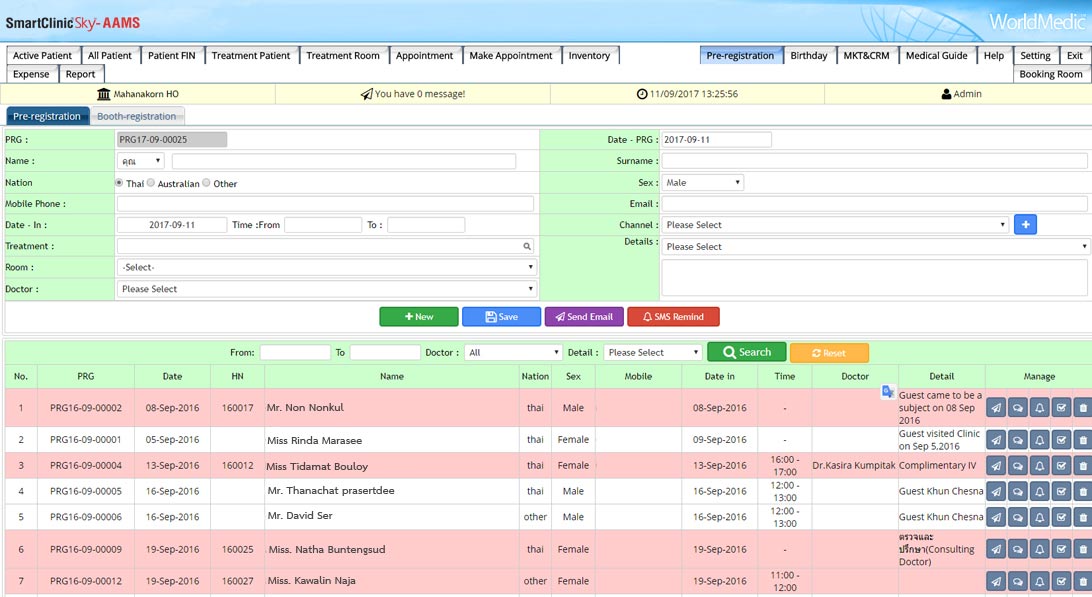Click bell reminder icon for Miss Tidamat Bouloy
This screenshot has height=597, width=1092.
pyautogui.click(x=1039, y=466)
